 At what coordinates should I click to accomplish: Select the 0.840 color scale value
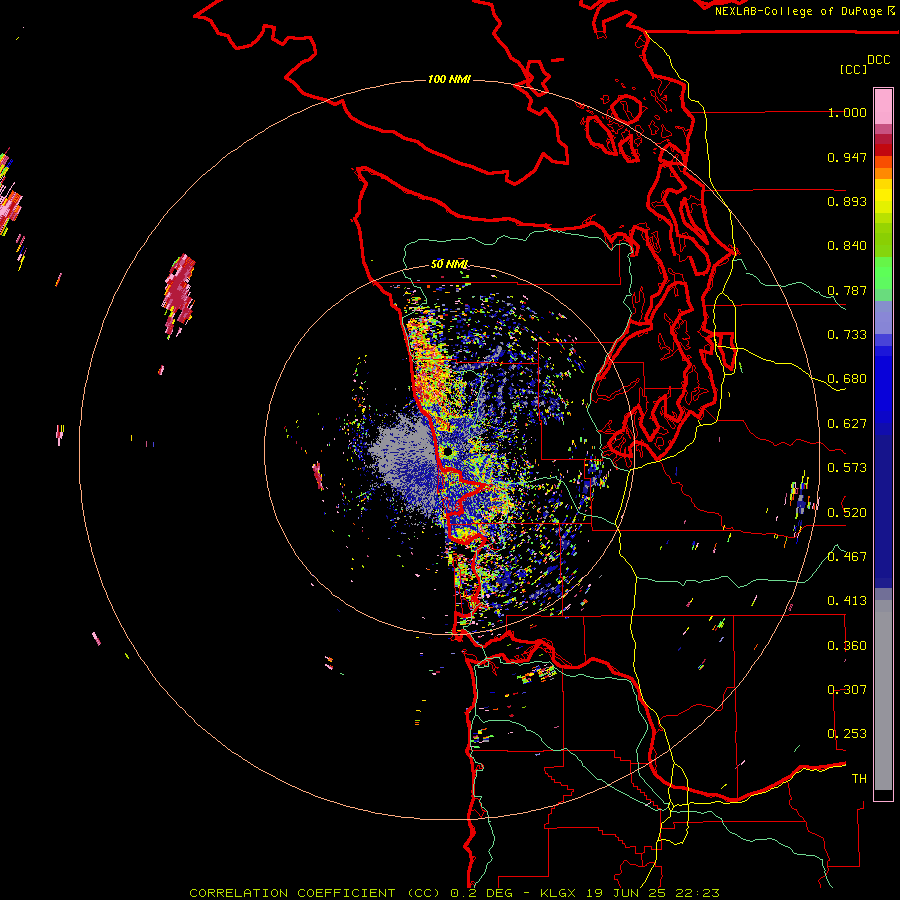coord(847,246)
